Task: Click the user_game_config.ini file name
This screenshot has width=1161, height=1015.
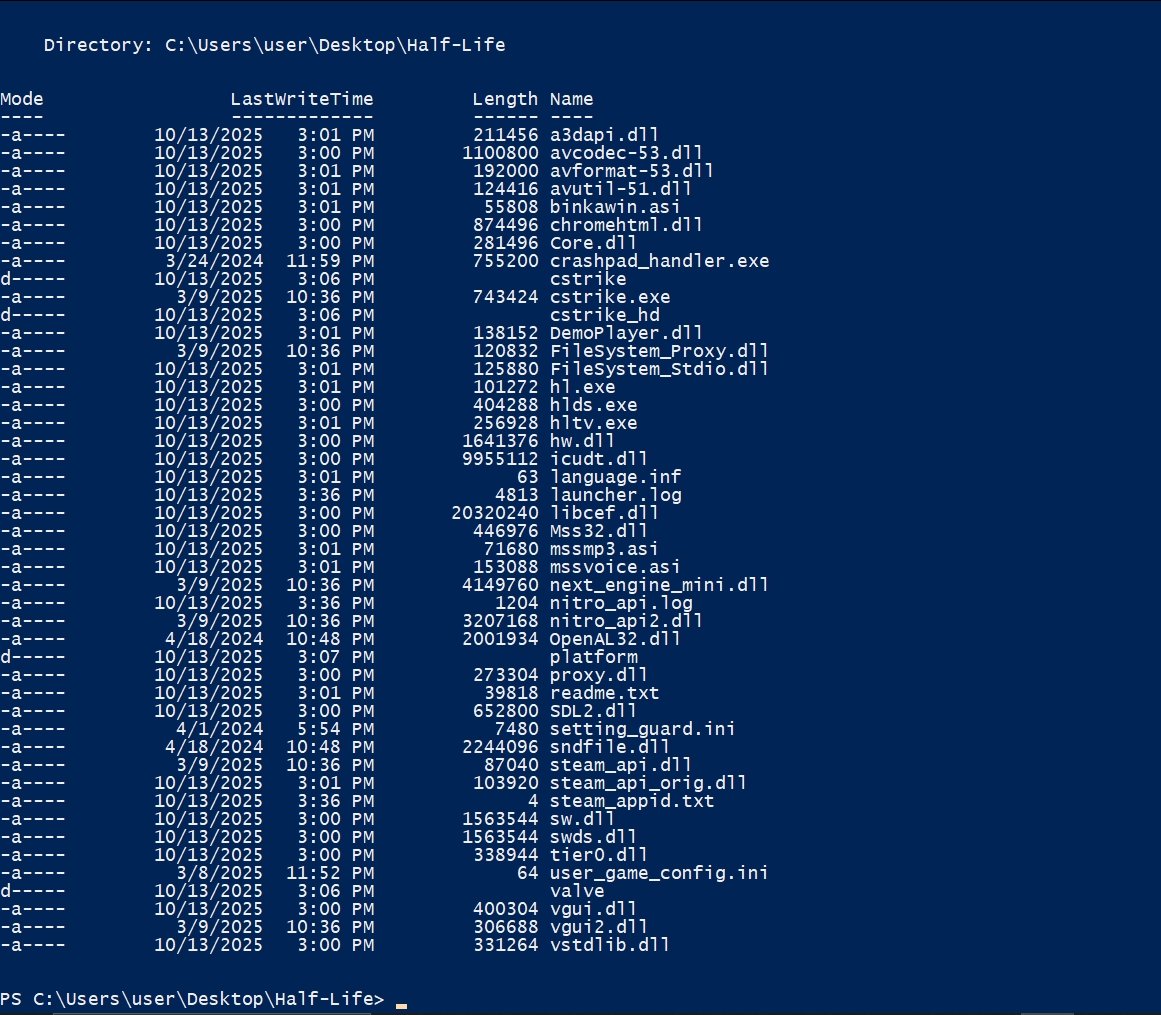Action: point(659,873)
